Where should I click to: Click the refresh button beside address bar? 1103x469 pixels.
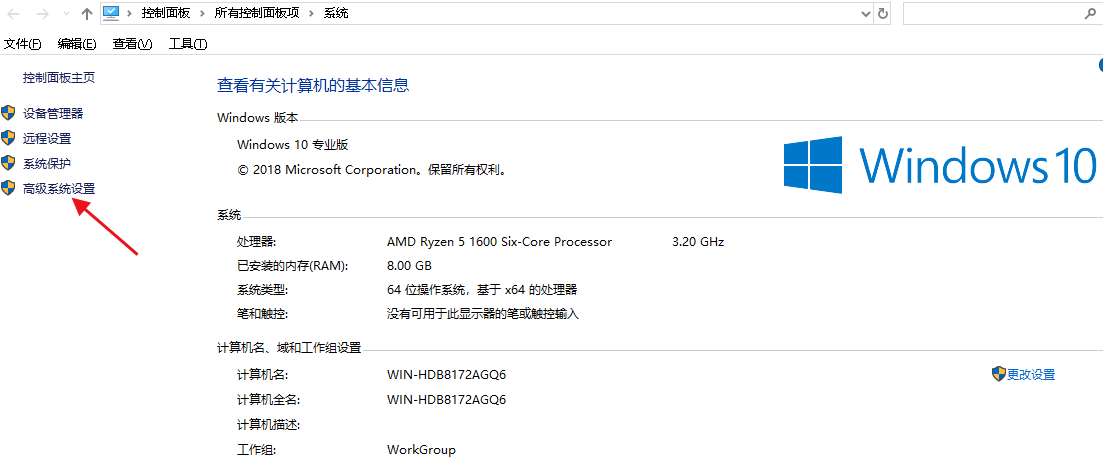coord(884,13)
